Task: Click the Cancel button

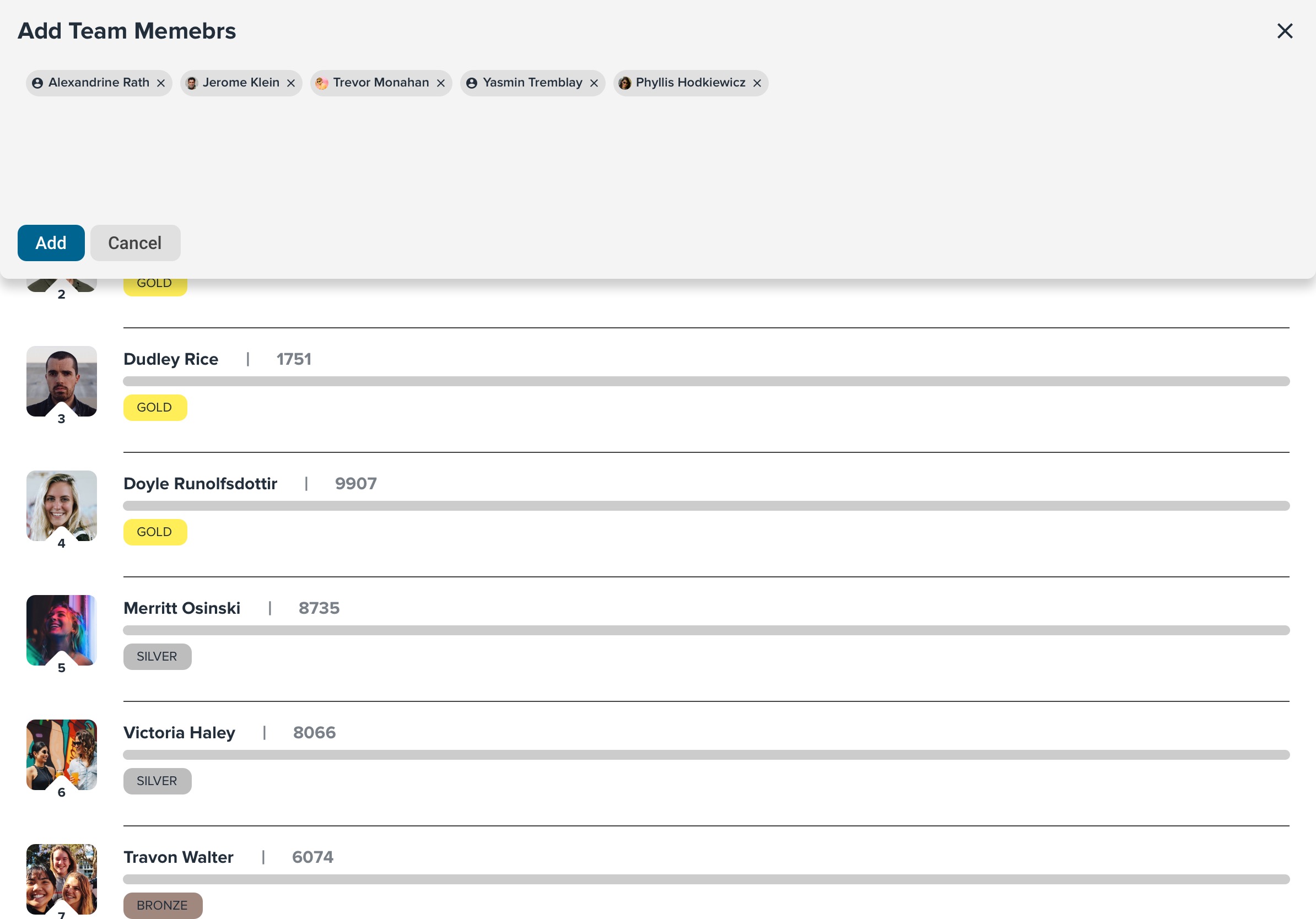Action: point(135,243)
